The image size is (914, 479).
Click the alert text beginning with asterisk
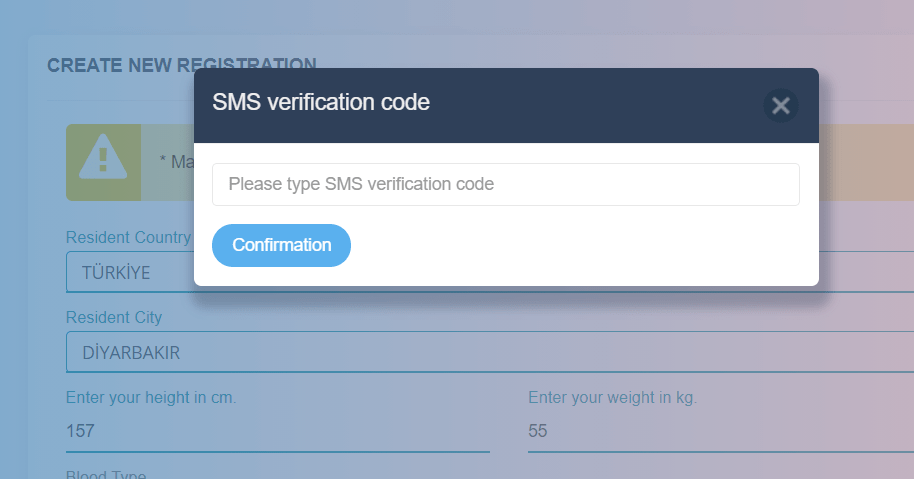(177, 161)
